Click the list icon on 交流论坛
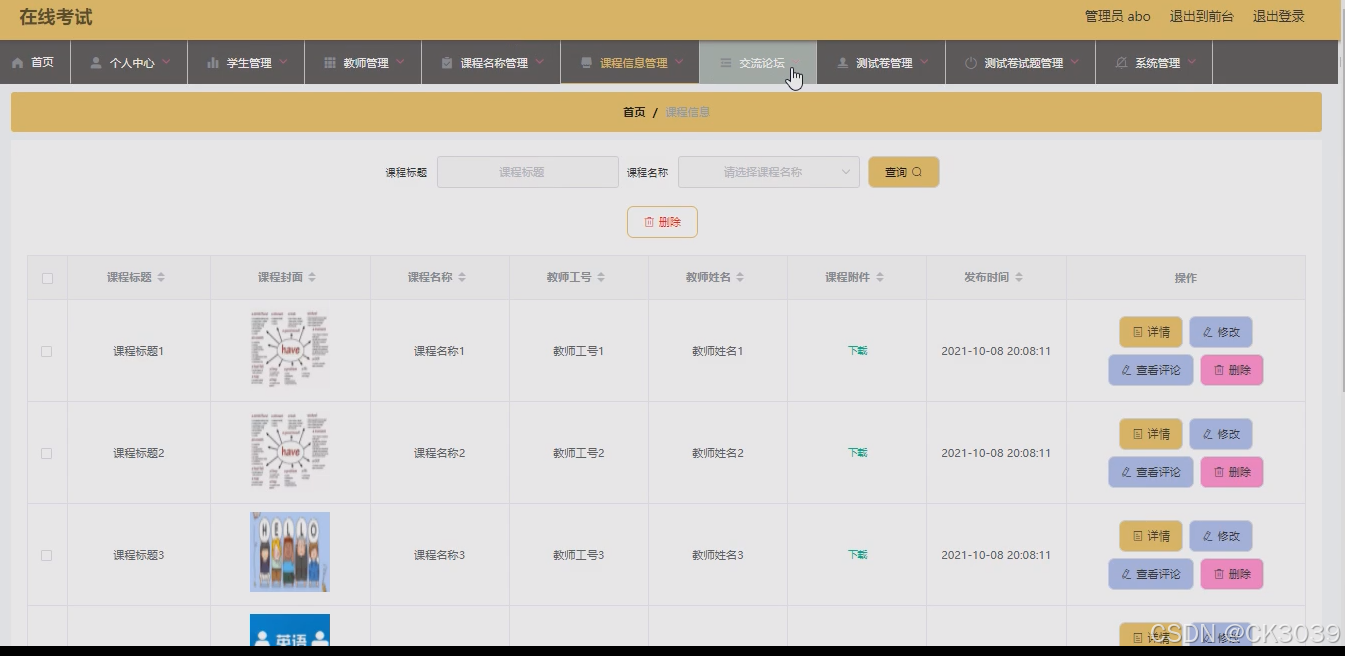This screenshot has width=1345, height=656. 726,63
